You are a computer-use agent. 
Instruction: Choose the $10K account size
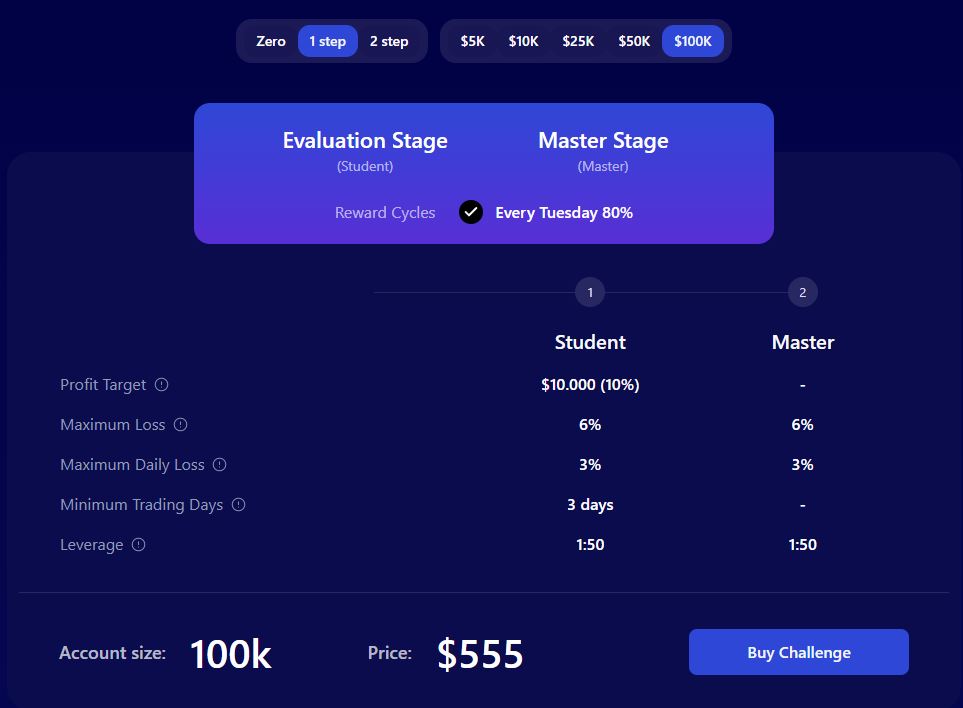(523, 41)
